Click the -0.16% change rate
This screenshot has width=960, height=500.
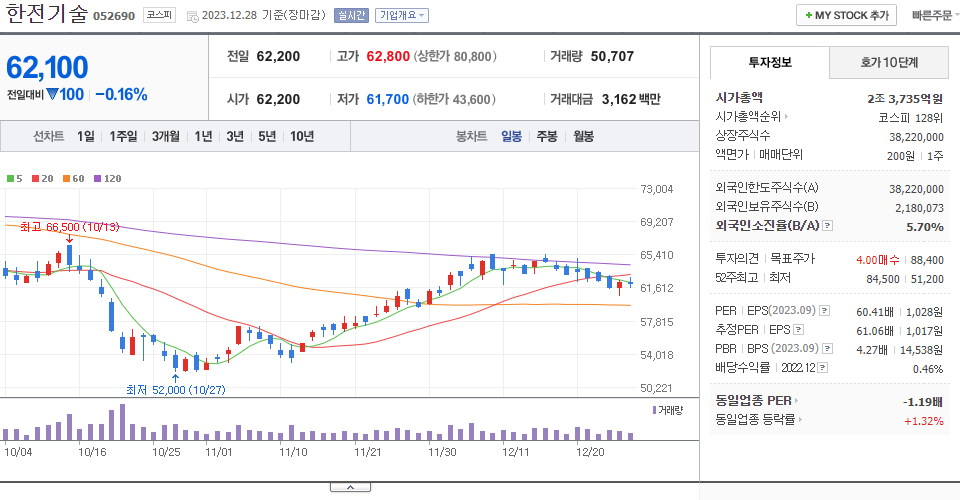tap(121, 94)
